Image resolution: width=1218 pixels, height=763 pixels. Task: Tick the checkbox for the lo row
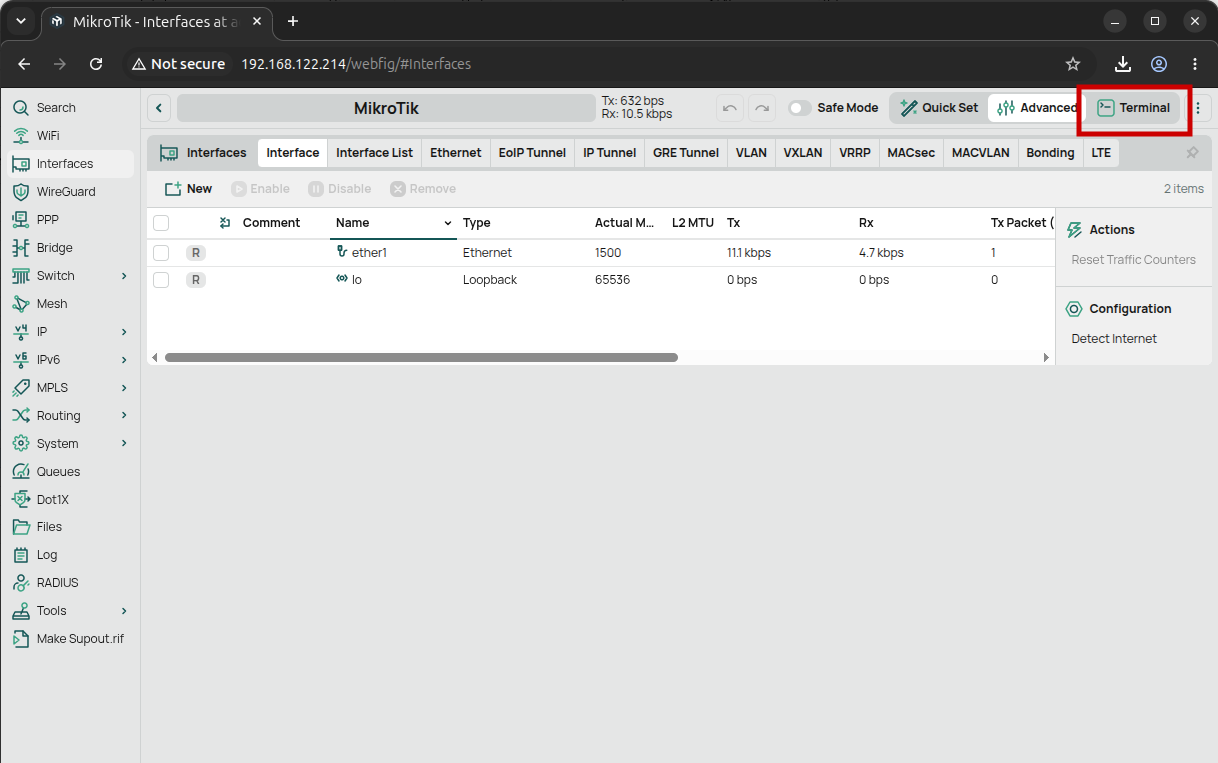pos(161,280)
